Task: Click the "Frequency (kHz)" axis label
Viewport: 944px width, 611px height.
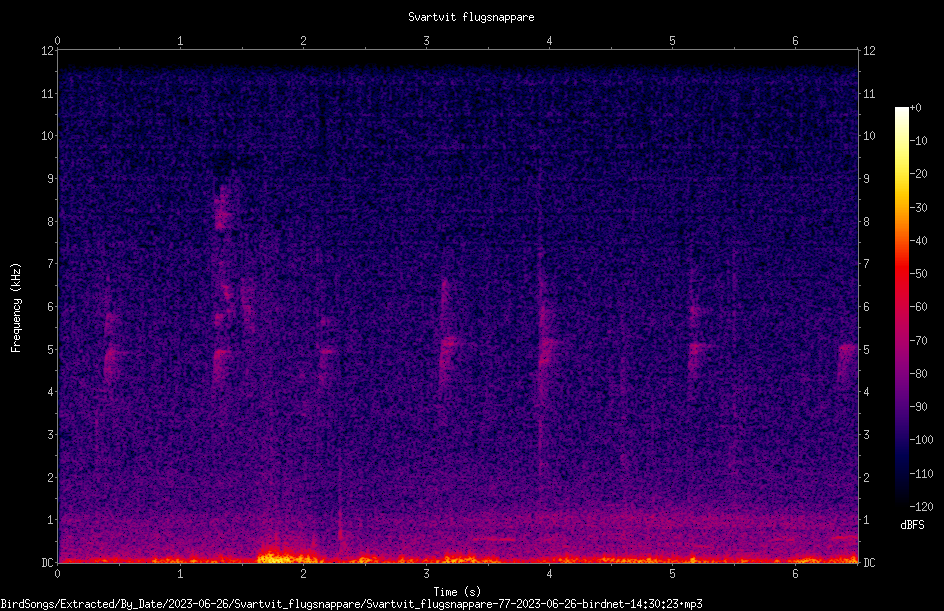Action: 16,308
